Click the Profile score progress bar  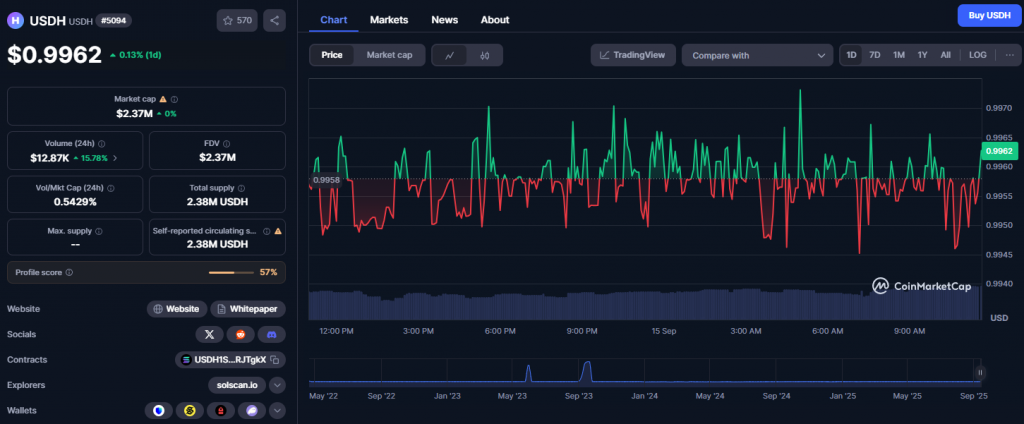(231, 272)
